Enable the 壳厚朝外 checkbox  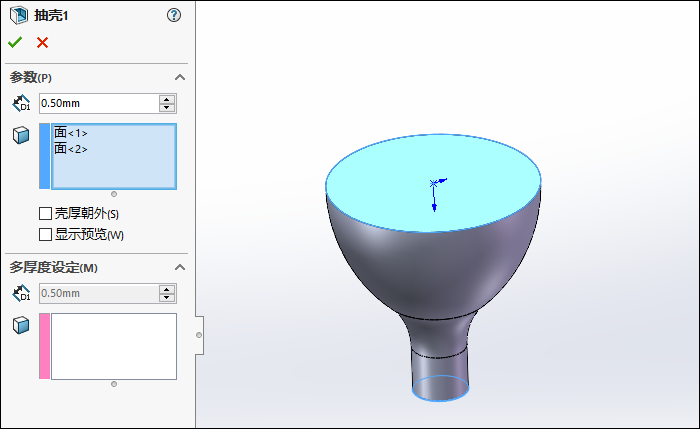[x=45, y=213]
